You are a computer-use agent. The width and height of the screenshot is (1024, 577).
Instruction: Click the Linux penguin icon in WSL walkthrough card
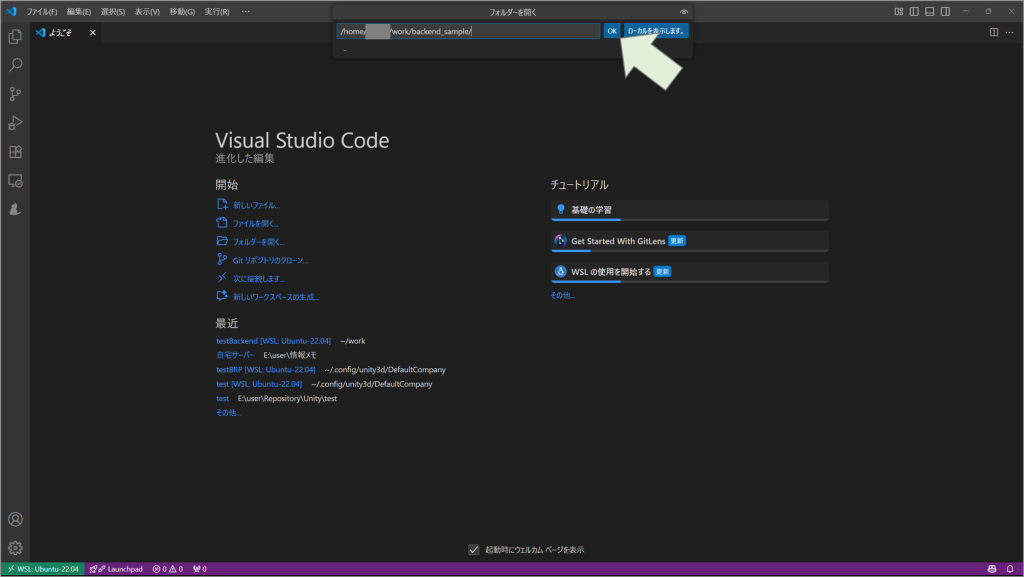click(x=560, y=272)
